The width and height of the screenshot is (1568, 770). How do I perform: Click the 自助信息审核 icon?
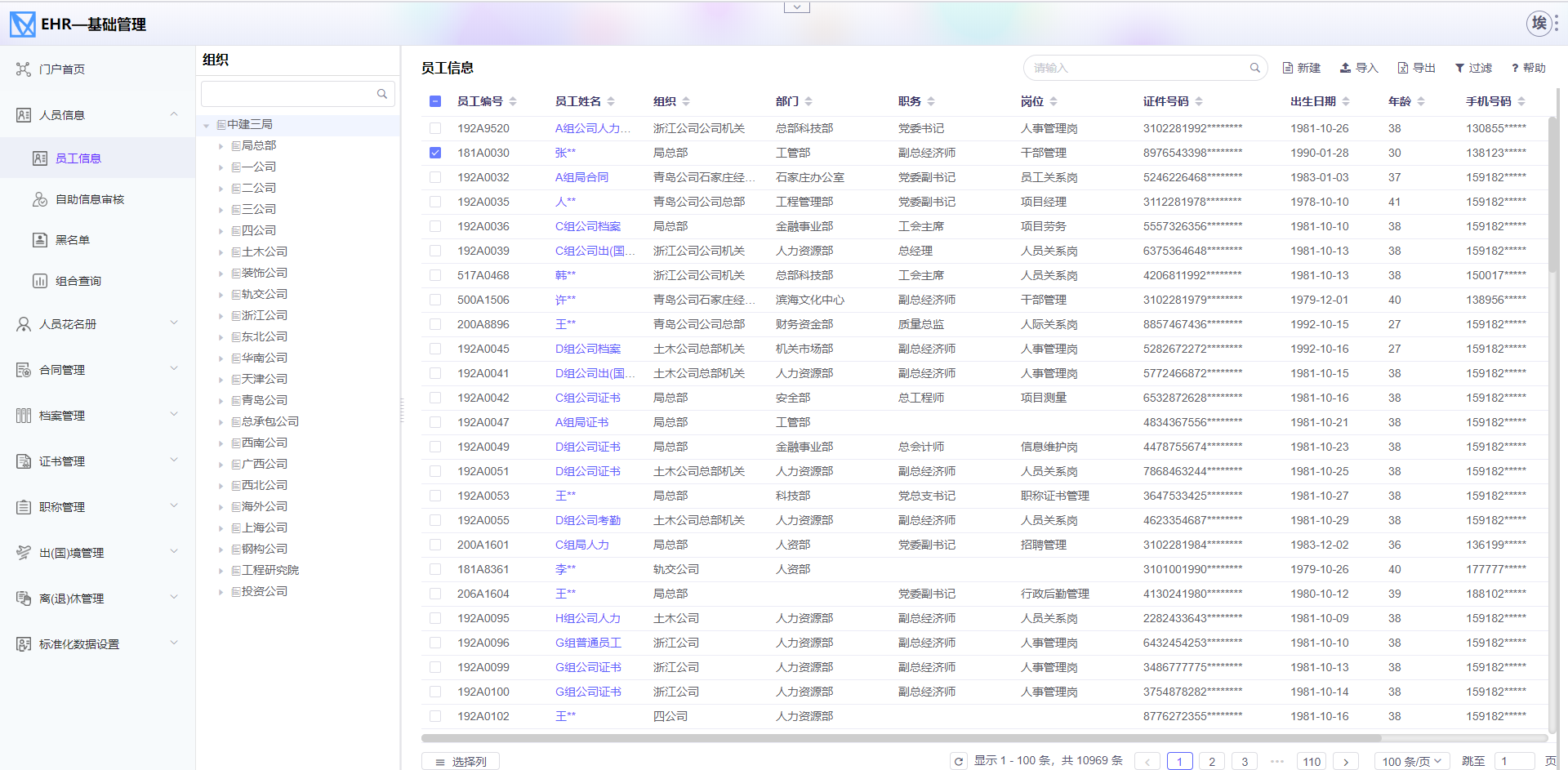pyautogui.click(x=40, y=199)
